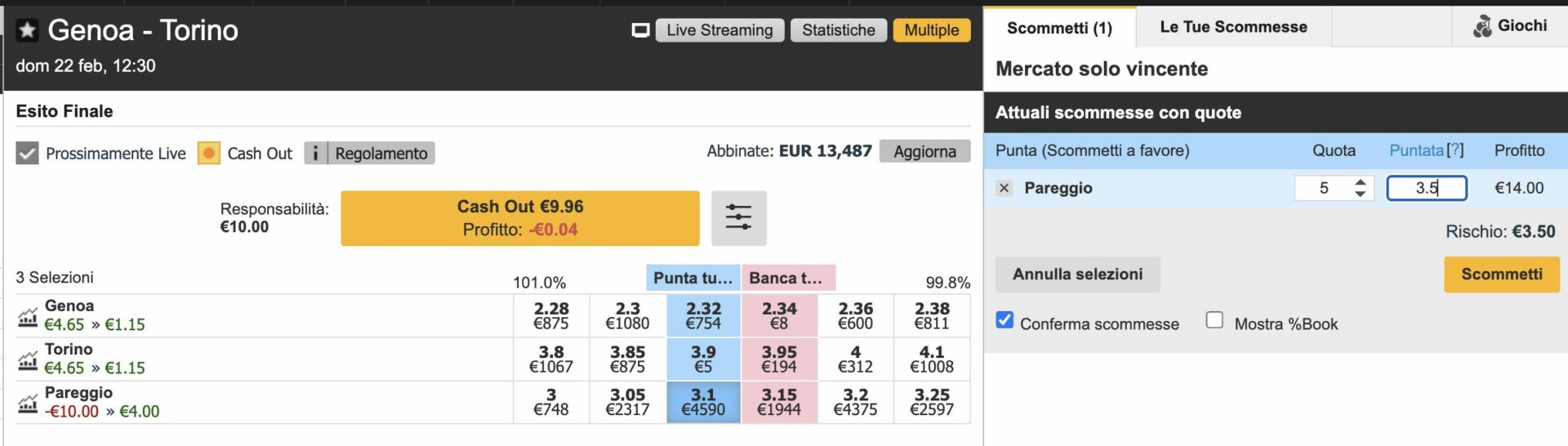Switch to Le Tue Scommesse tab

click(1232, 27)
